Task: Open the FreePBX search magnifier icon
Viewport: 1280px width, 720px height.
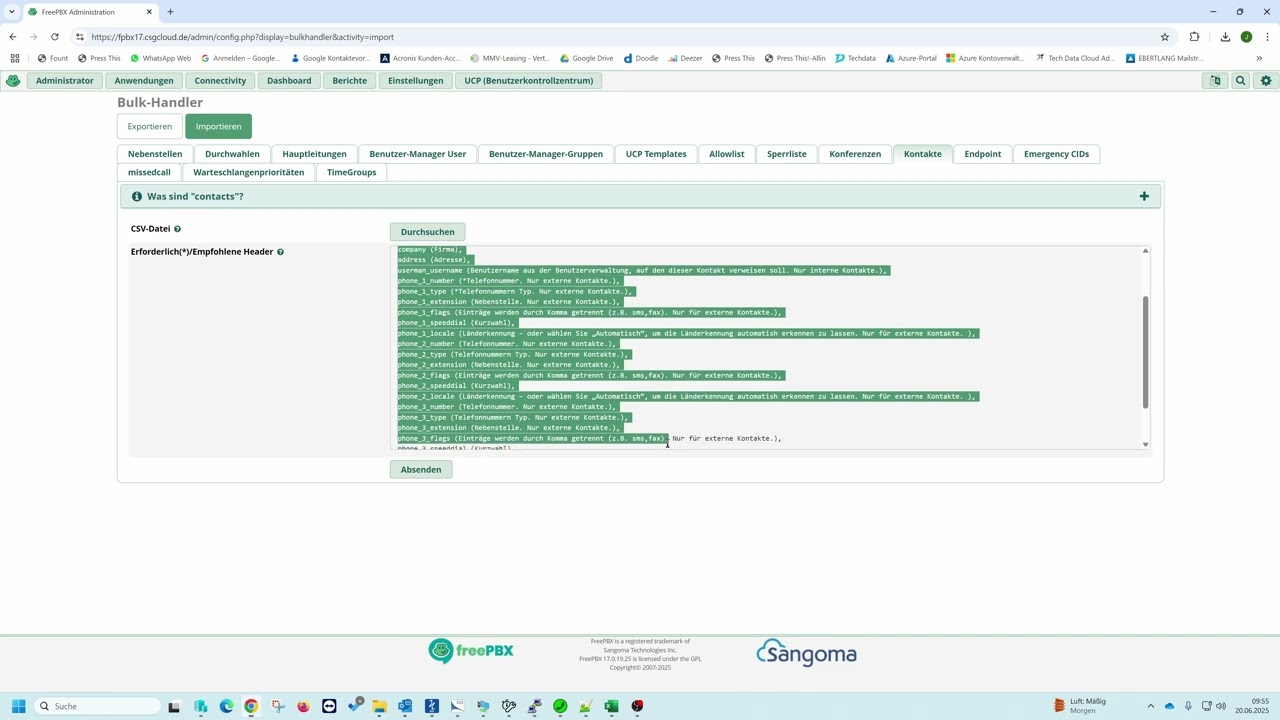Action: click(x=1241, y=81)
